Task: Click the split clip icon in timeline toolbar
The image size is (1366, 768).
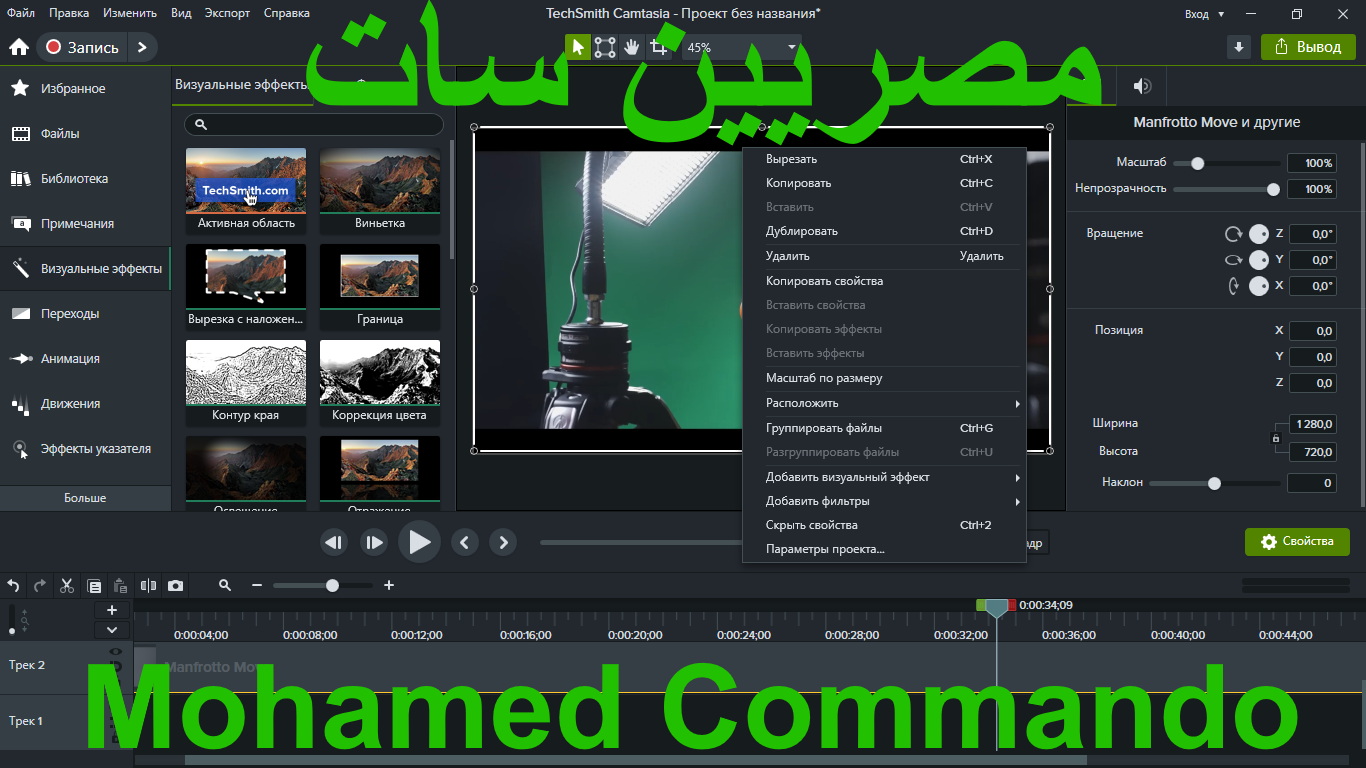Action: (149, 586)
